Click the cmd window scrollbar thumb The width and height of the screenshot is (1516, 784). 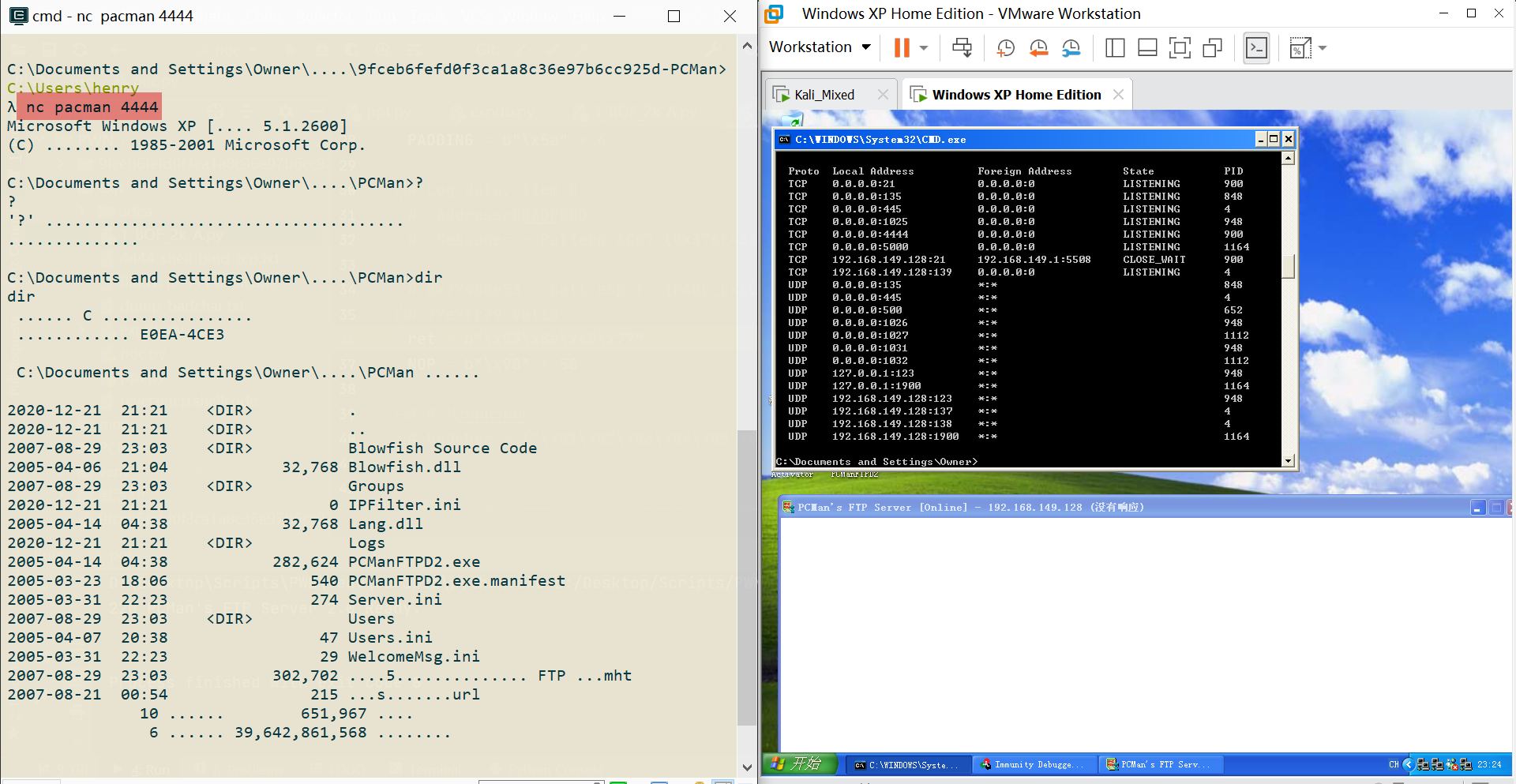coord(746,578)
